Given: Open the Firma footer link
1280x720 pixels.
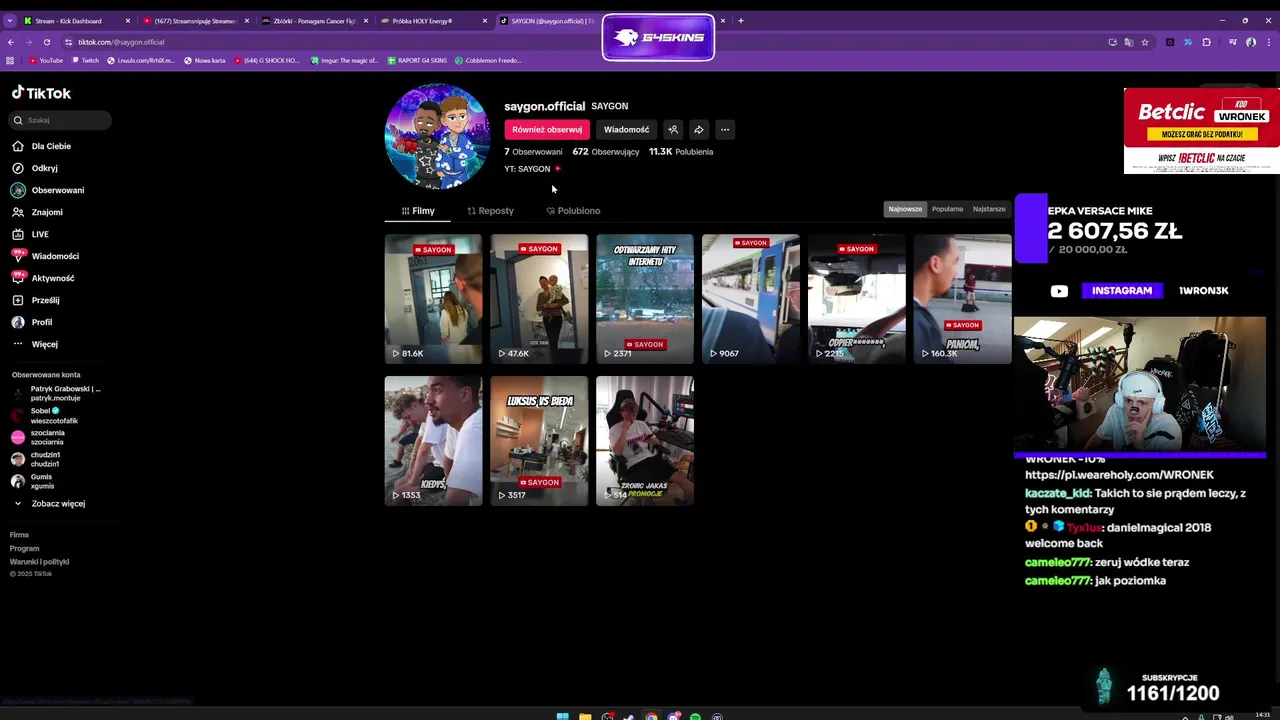Looking at the screenshot, I should [19, 535].
